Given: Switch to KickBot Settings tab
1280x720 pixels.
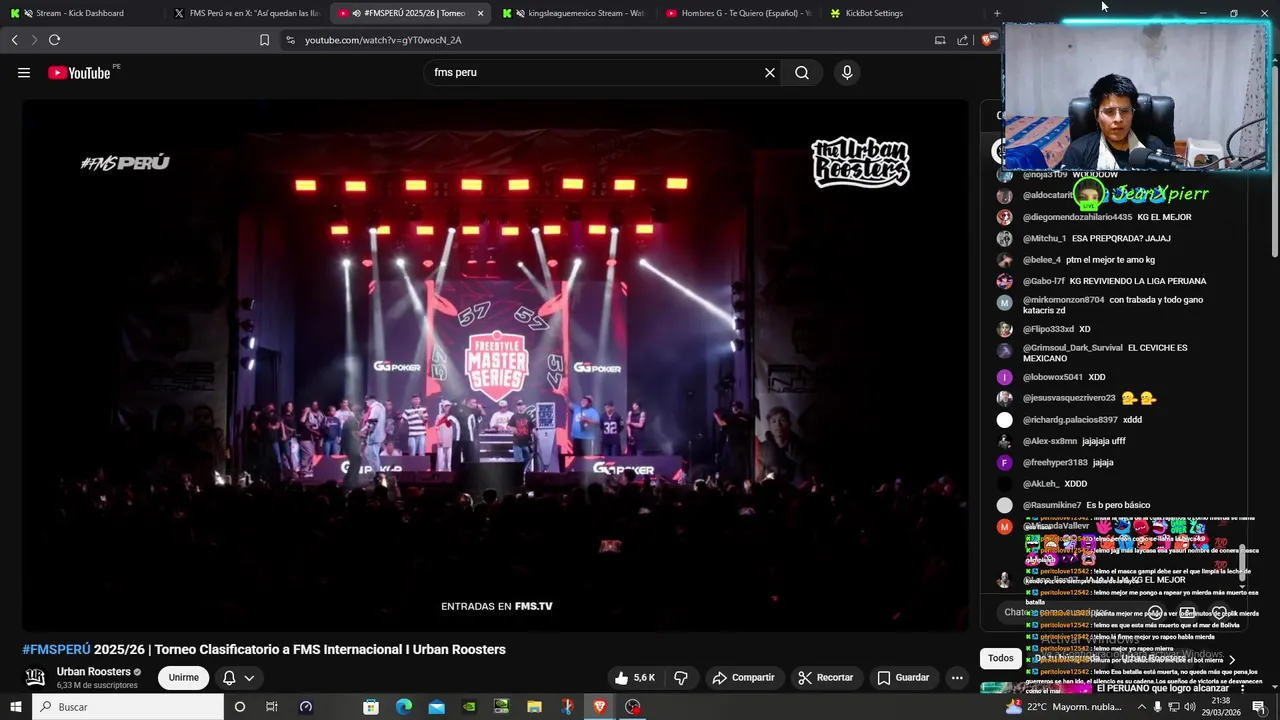Looking at the screenshot, I should tap(903, 13).
